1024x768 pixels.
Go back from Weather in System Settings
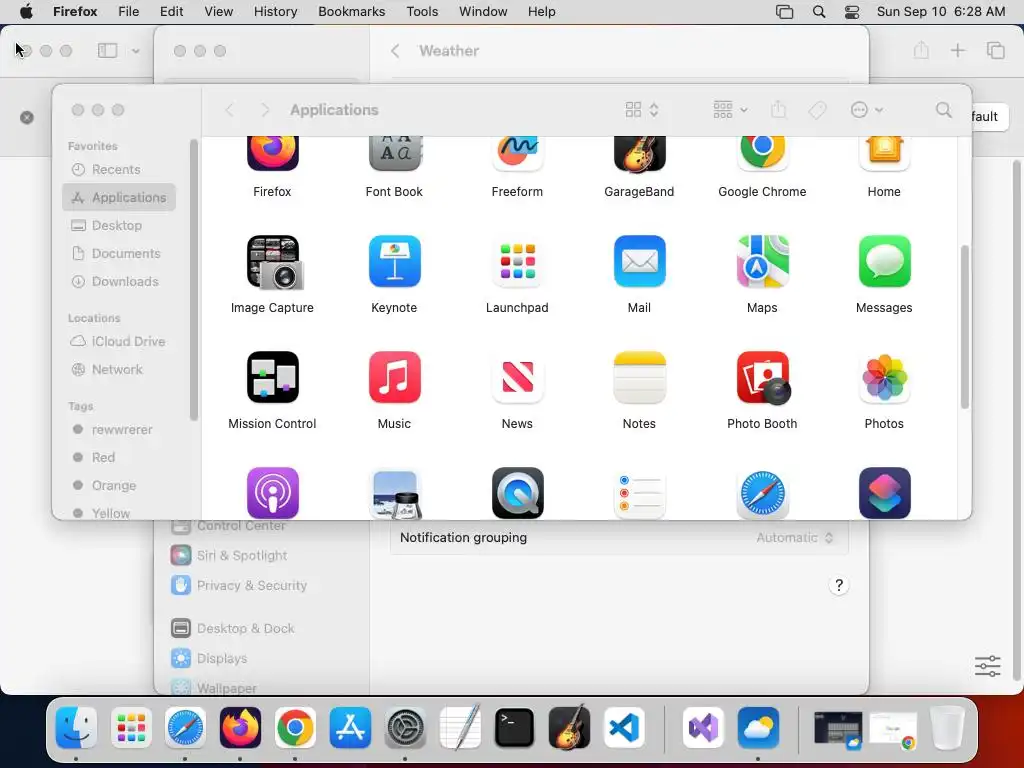pyautogui.click(x=394, y=51)
